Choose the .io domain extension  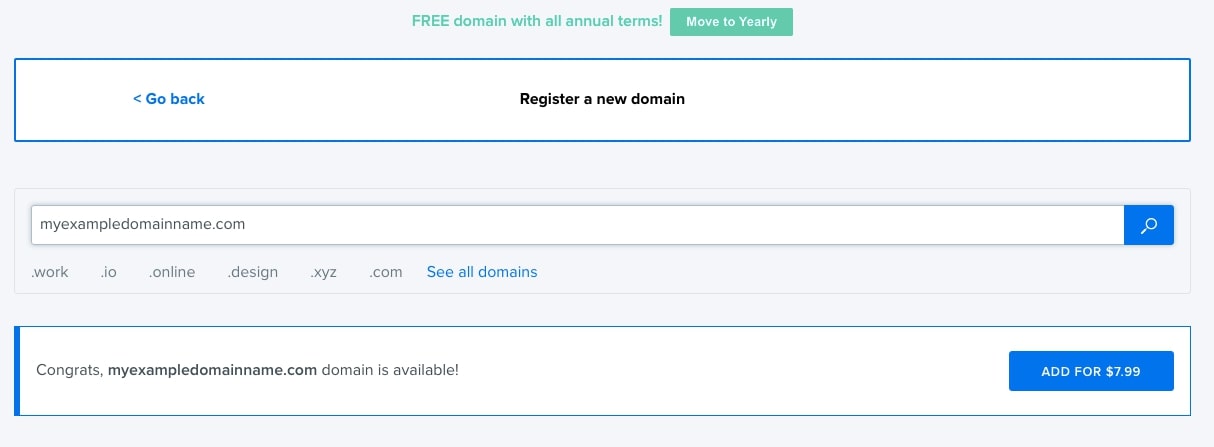(108, 272)
